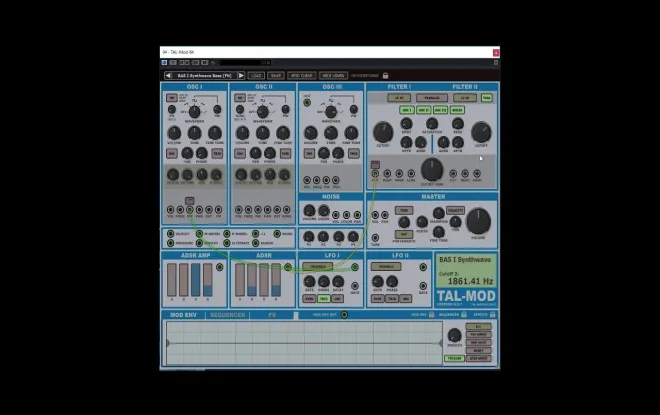Viewport: 660px width, 415px height.
Task: Click the P-wheel modulation source jack
Action: tap(227, 234)
